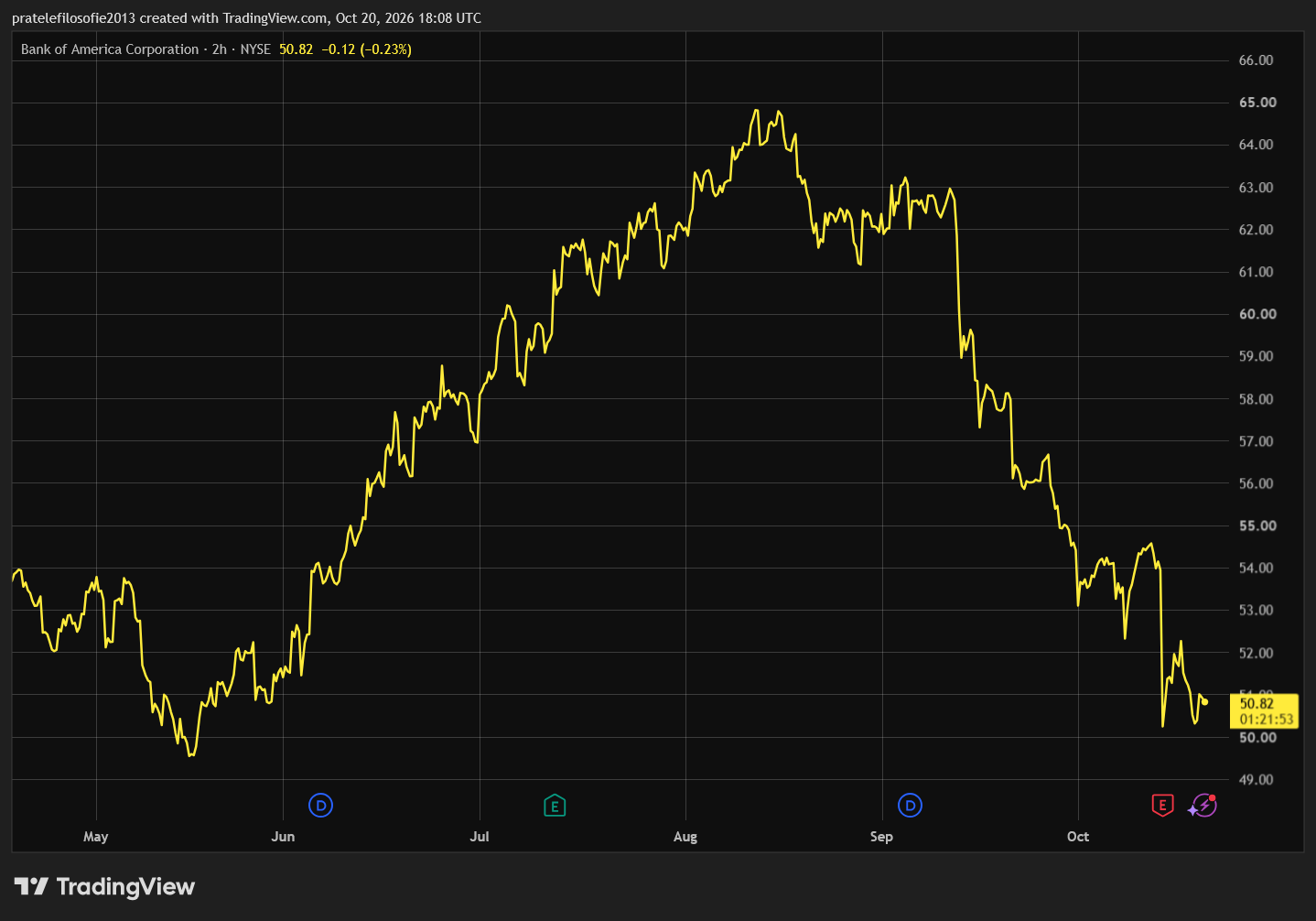Click the 01:21:53 bar countdown timer

point(1267,720)
